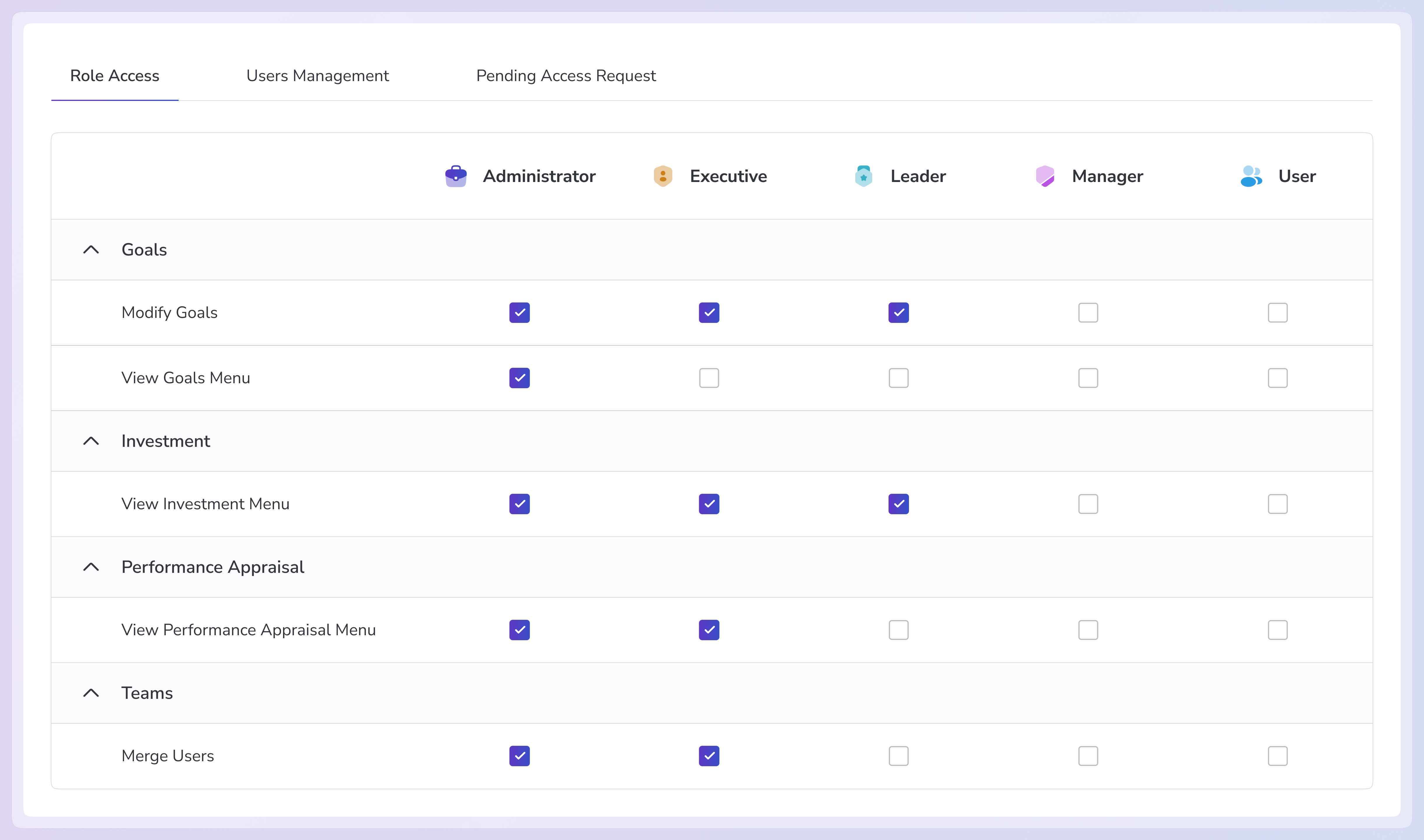Click the Executive badge icon
Viewport: 1424px width, 840px height.
(662, 176)
